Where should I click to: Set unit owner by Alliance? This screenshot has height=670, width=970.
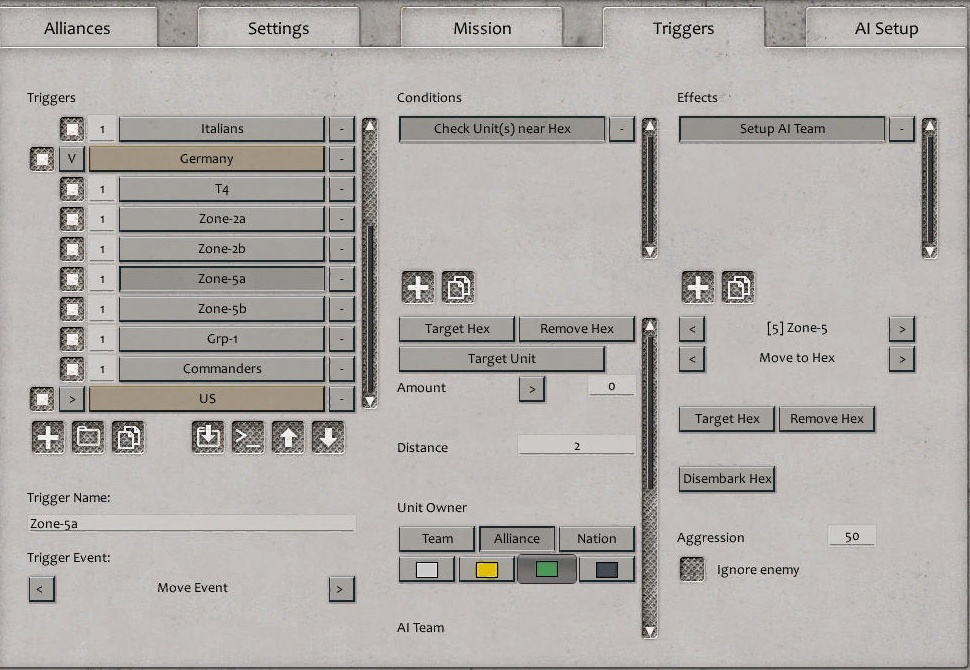pyautogui.click(x=517, y=539)
